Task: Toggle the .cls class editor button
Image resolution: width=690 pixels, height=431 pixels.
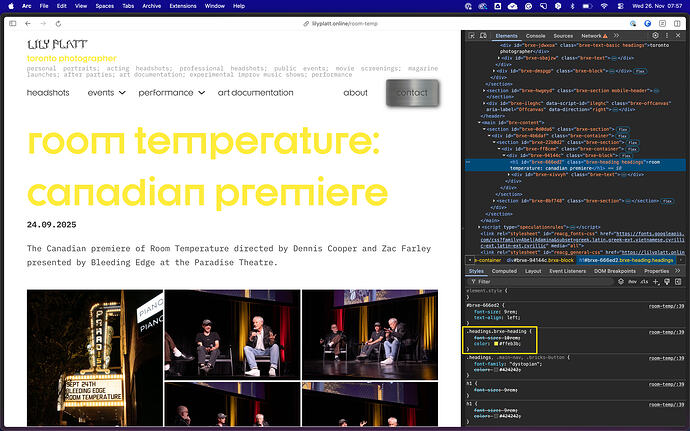Action: point(644,281)
